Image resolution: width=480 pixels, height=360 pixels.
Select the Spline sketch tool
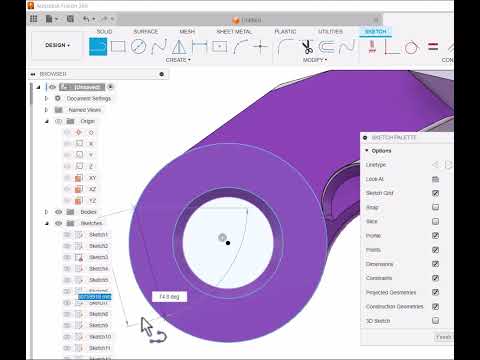pos(159,47)
